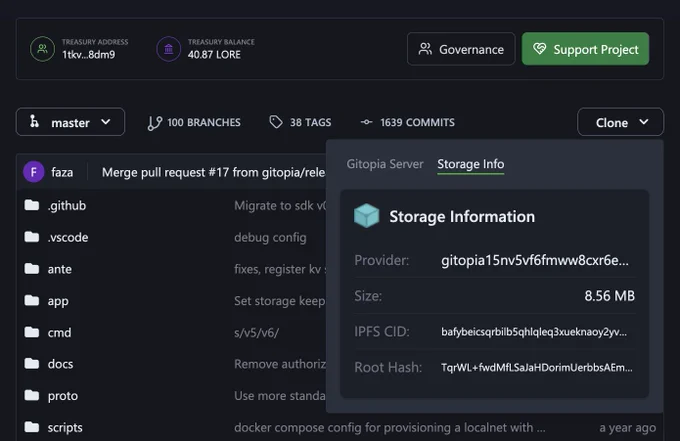
Task: Select the Storage Info tab
Action: click(471, 164)
